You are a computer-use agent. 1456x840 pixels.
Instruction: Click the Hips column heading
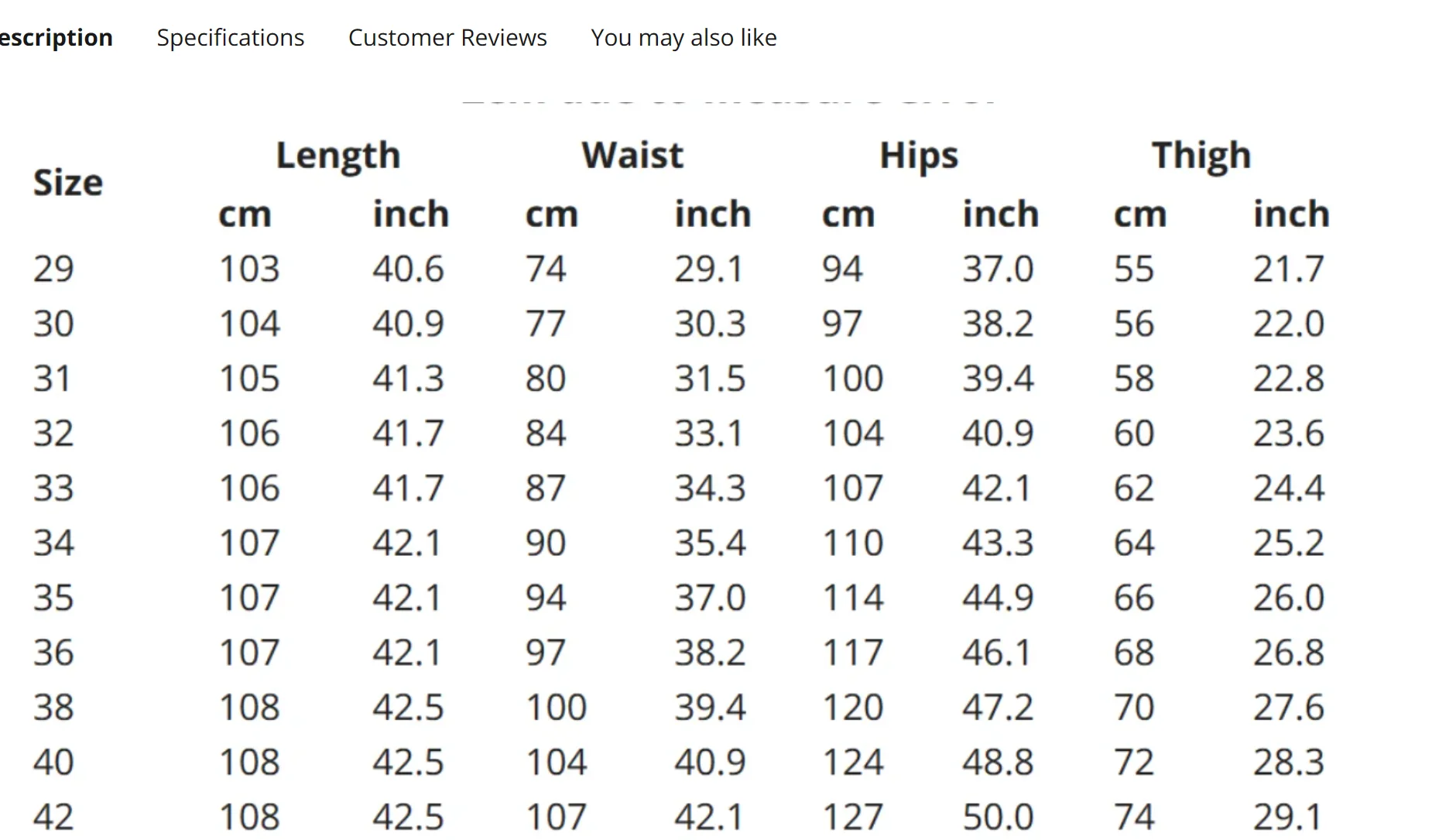[x=918, y=156]
